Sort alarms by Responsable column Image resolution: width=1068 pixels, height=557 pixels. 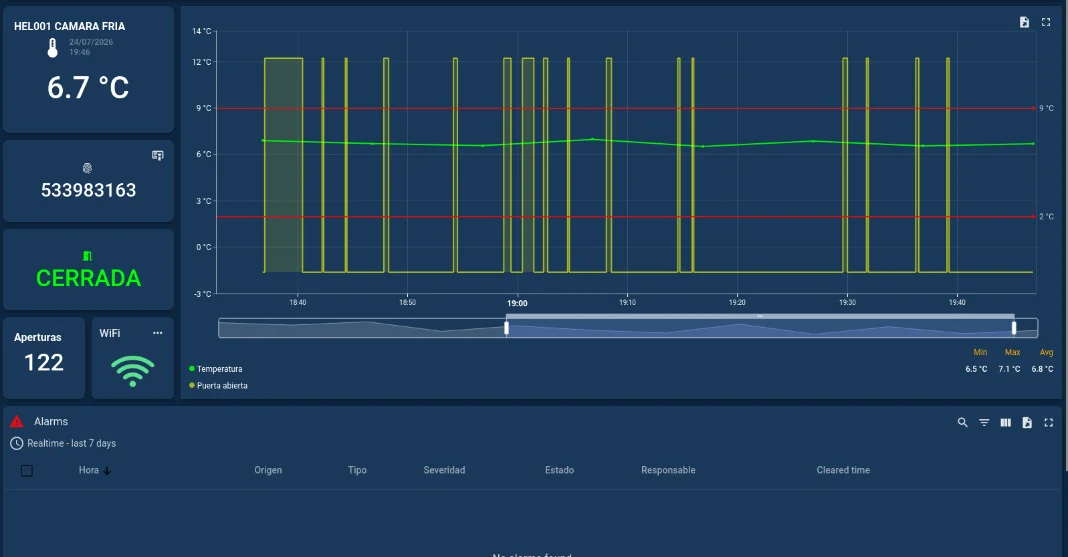pyautogui.click(x=668, y=470)
